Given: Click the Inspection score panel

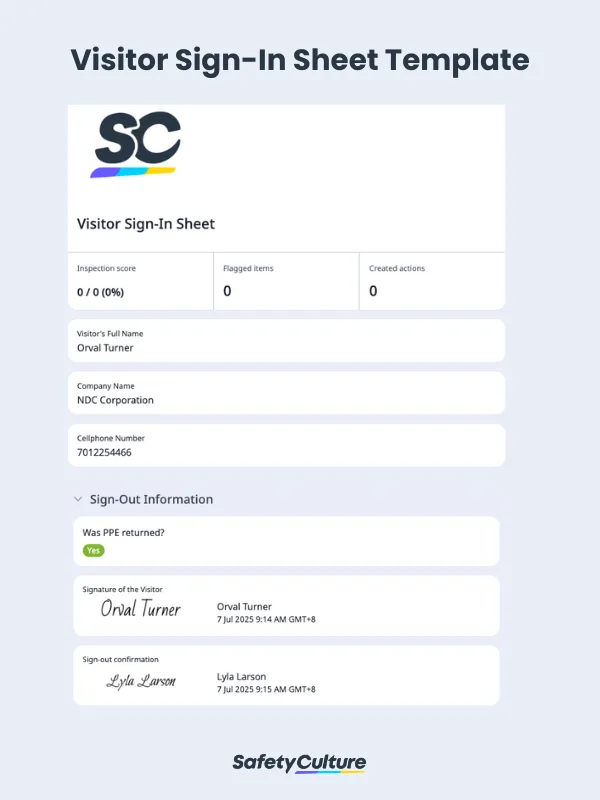Looking at the screenshot, I should pos(140,281).
